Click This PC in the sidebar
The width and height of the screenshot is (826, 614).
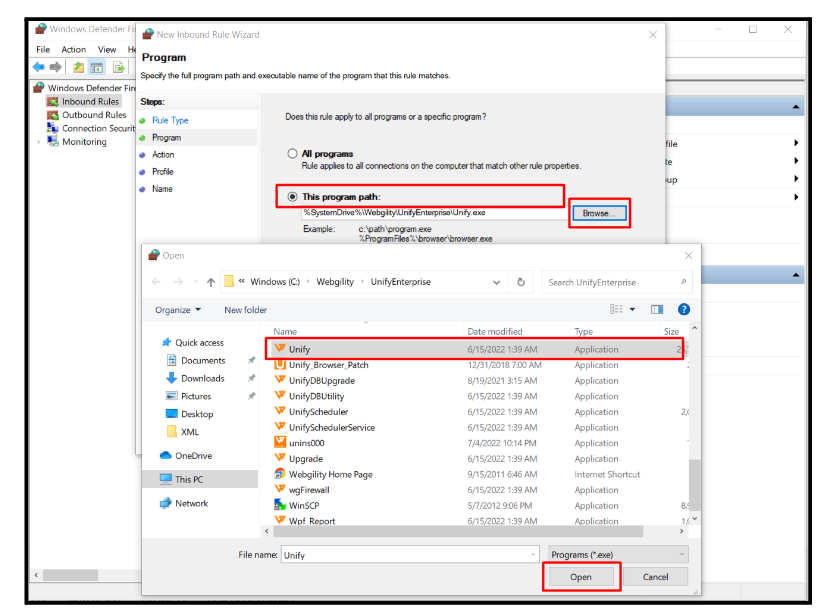188,479
